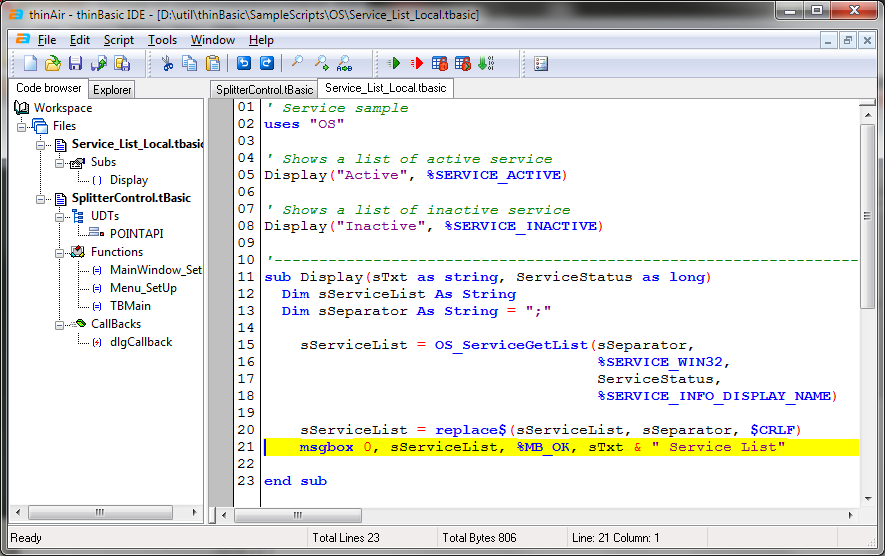This screenshot has height=556, width=885.
Task: Click the editor scroll-down arrow
Action: [868, 499]
